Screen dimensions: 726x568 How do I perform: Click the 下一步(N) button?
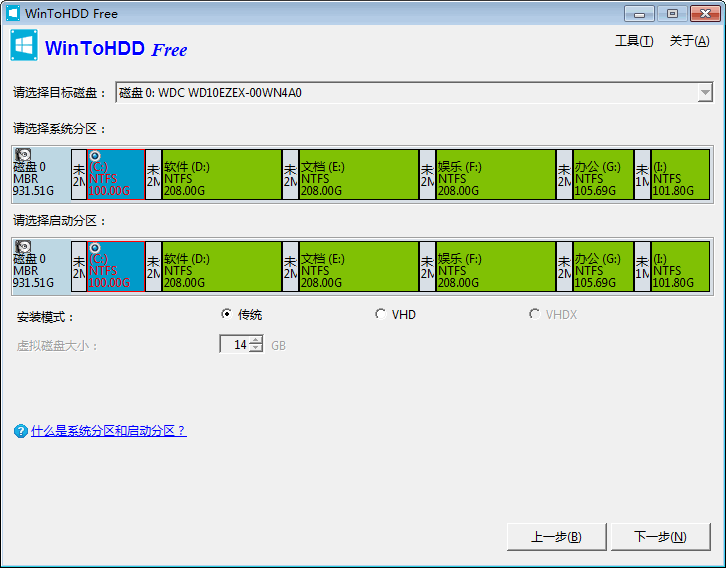660,537
